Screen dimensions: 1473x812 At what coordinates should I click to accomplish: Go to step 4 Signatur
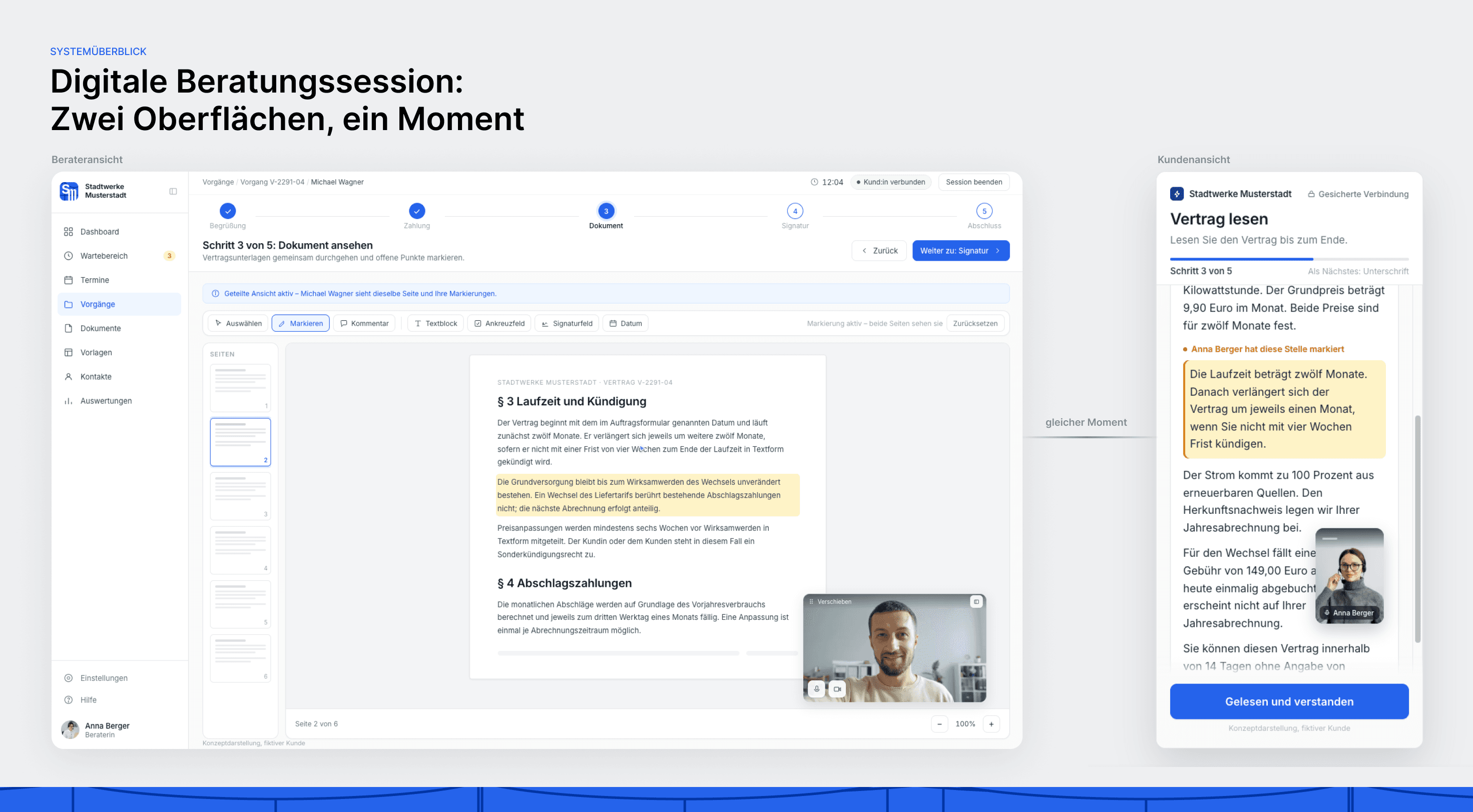point(795,211)
